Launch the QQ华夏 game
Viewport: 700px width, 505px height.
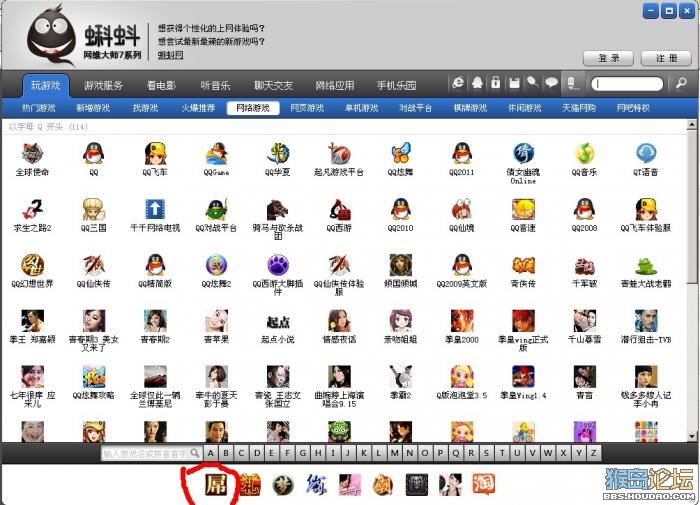click(x=278, y=154)
